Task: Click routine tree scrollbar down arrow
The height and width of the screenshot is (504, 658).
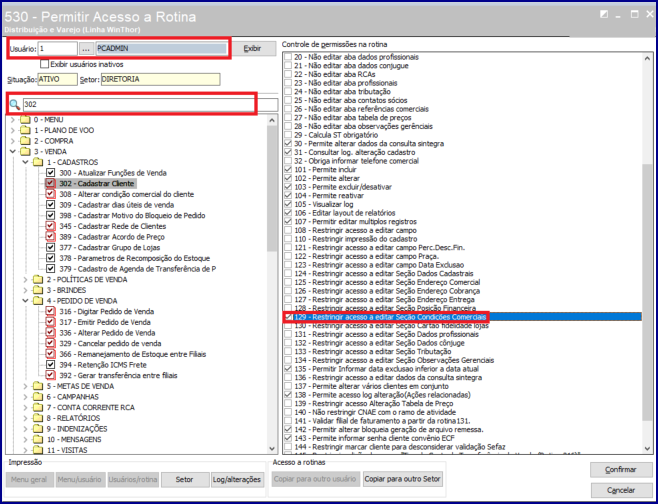Action: (272, 449)
